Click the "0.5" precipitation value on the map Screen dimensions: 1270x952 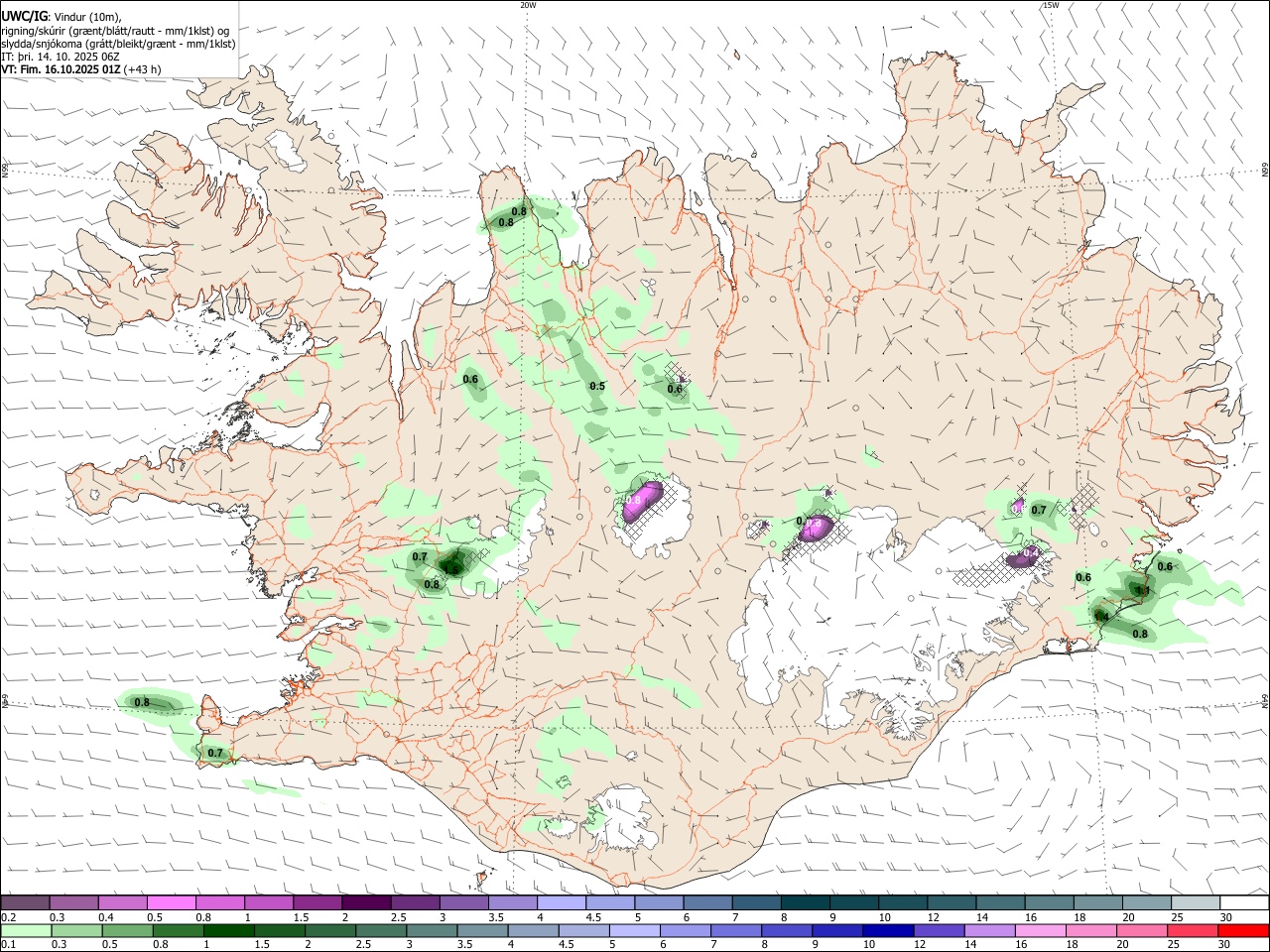597,387
